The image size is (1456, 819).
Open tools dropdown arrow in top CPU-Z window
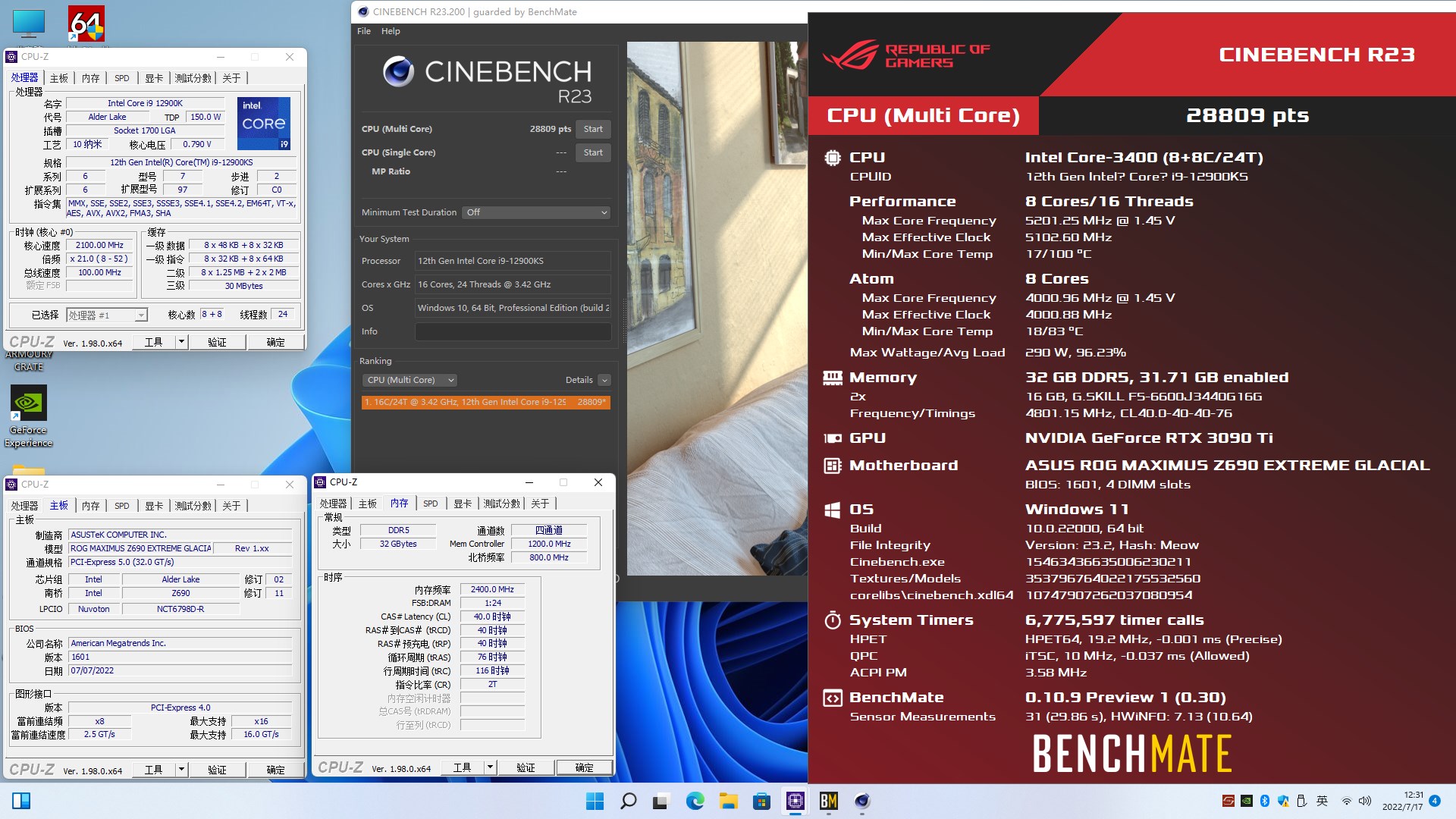point(181,342)
